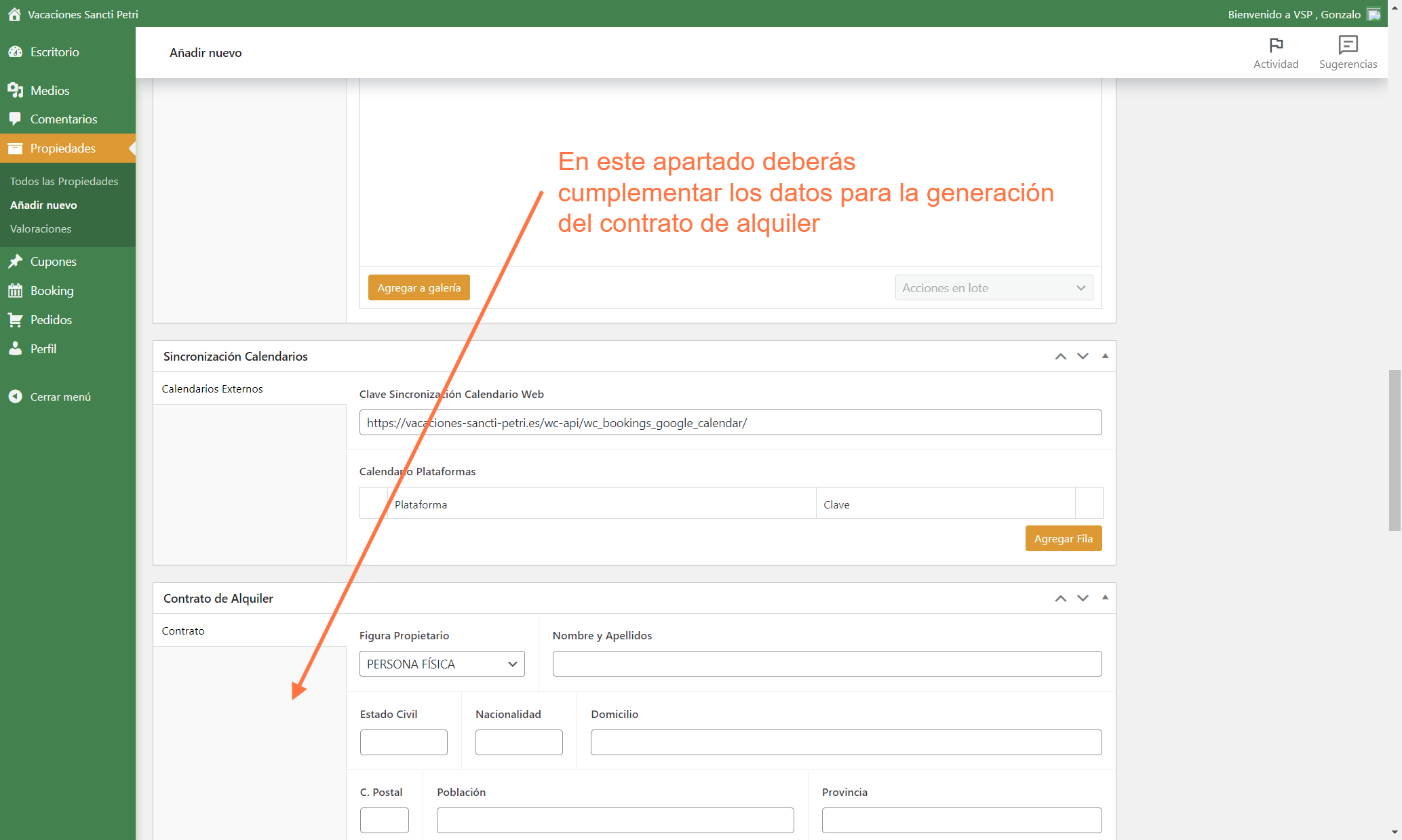The width and height of the screenshot is (1402, 840).
Task: Click the Vacaciones Sancti Petri site link
Action: click(x=83, y=14)
